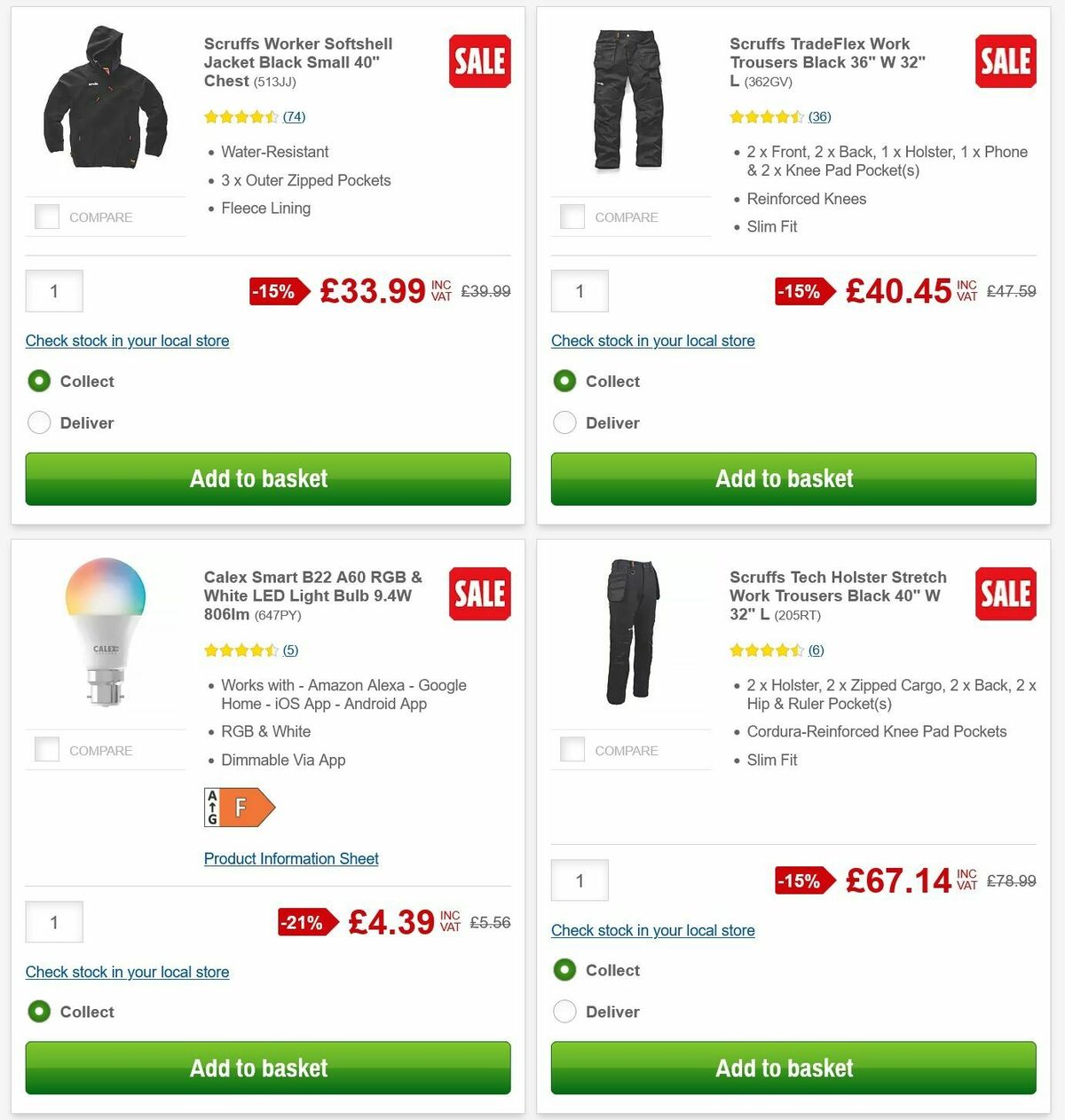Screen dimensions: 1065x1120
Task: Click the SALE badge on the Tech Holster trousers
Action: (1006, 594)
